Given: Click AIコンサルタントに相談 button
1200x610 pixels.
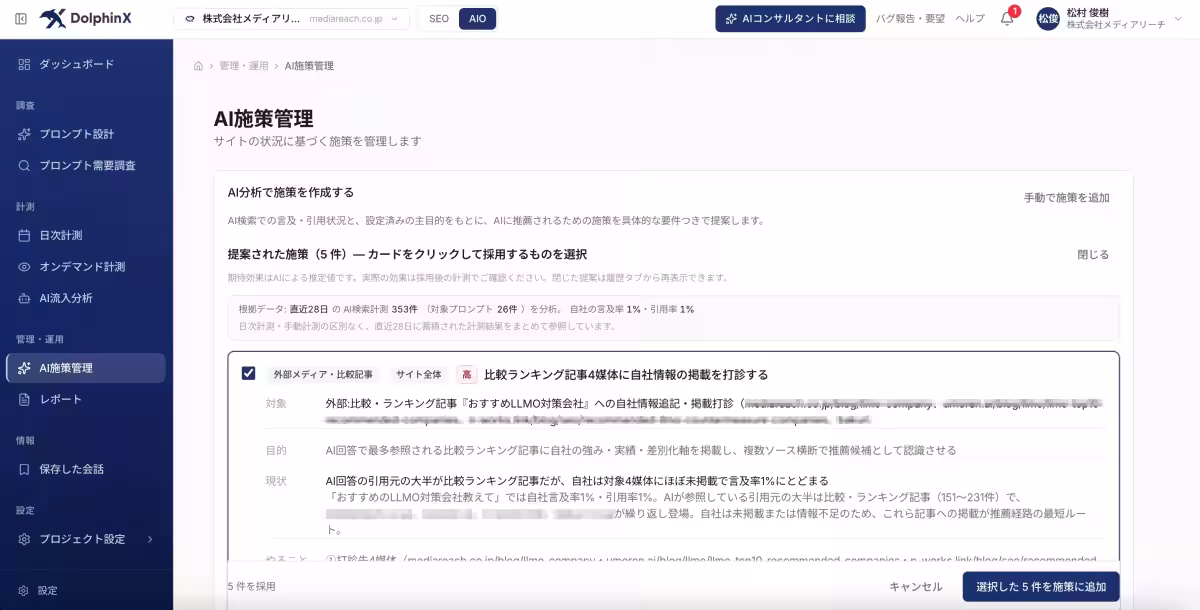Looking at the screenshot, I should (790, 18).
